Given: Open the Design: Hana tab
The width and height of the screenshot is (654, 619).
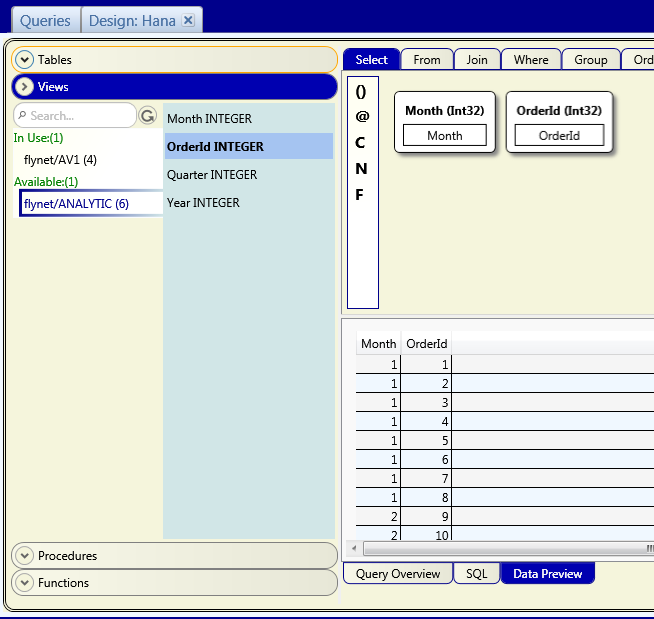Looking at the screenshot, I should [132, 20].
